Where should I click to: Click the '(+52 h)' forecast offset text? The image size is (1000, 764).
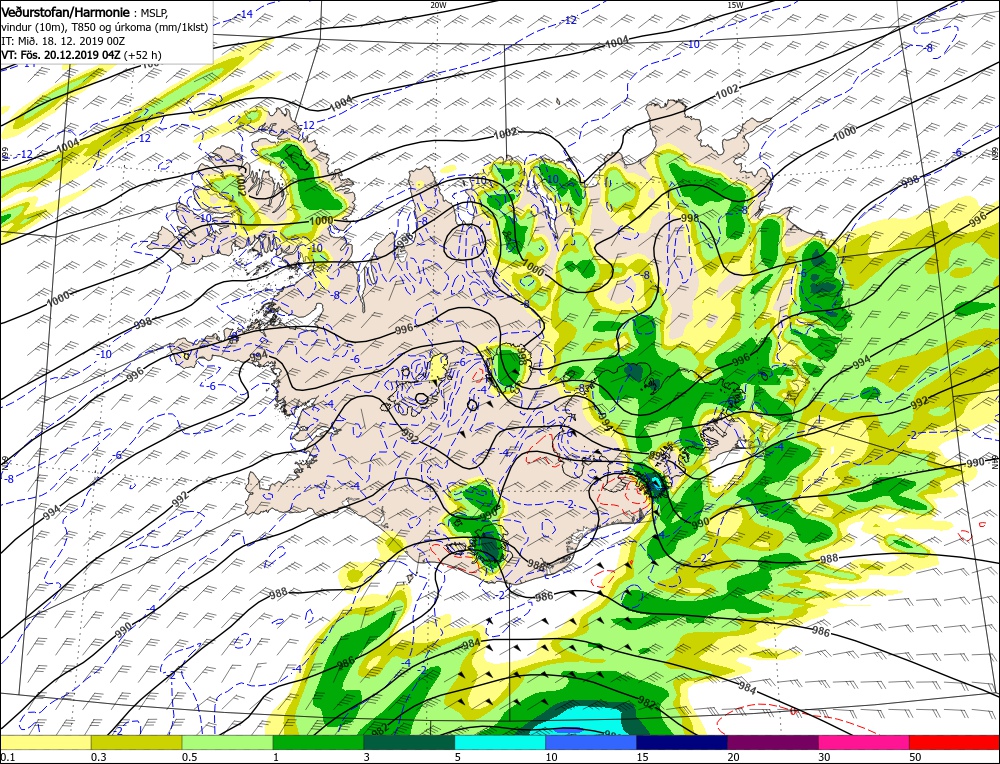tap(142, 55)
